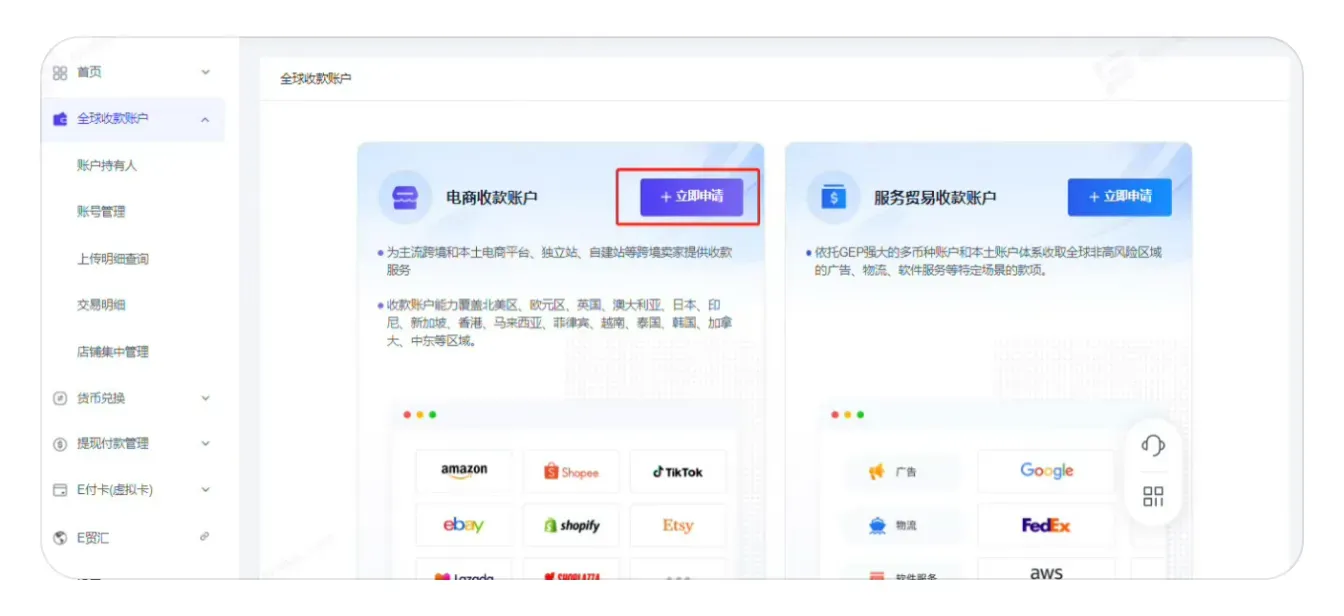Go to 交易明细 in the sidebar
The width and height of the screenshot is (1344, 616).
[101, 305]
